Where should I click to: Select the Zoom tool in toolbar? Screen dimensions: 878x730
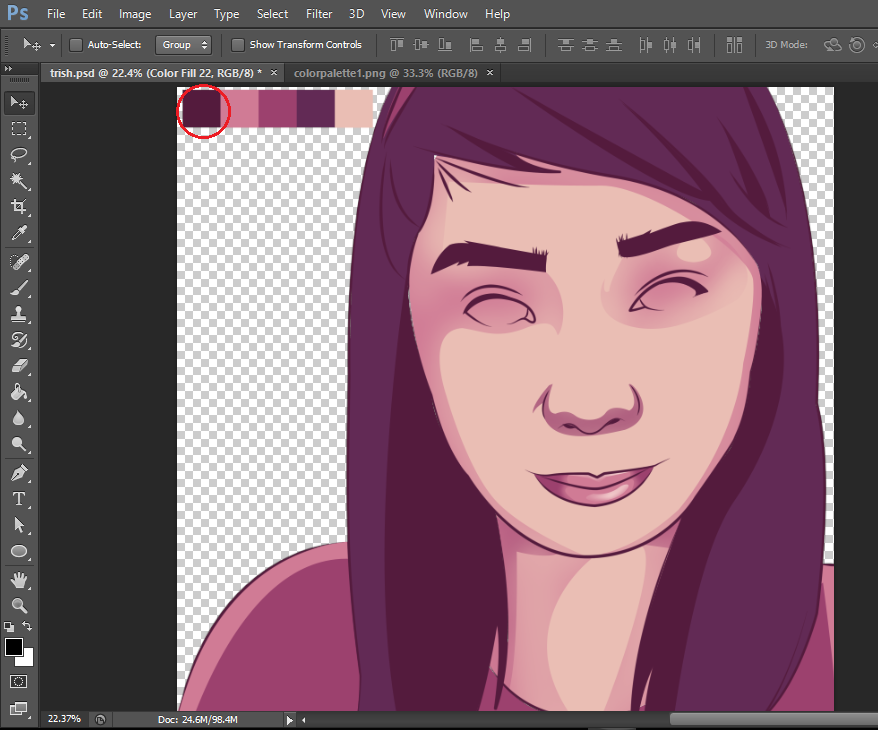point(19,605)
